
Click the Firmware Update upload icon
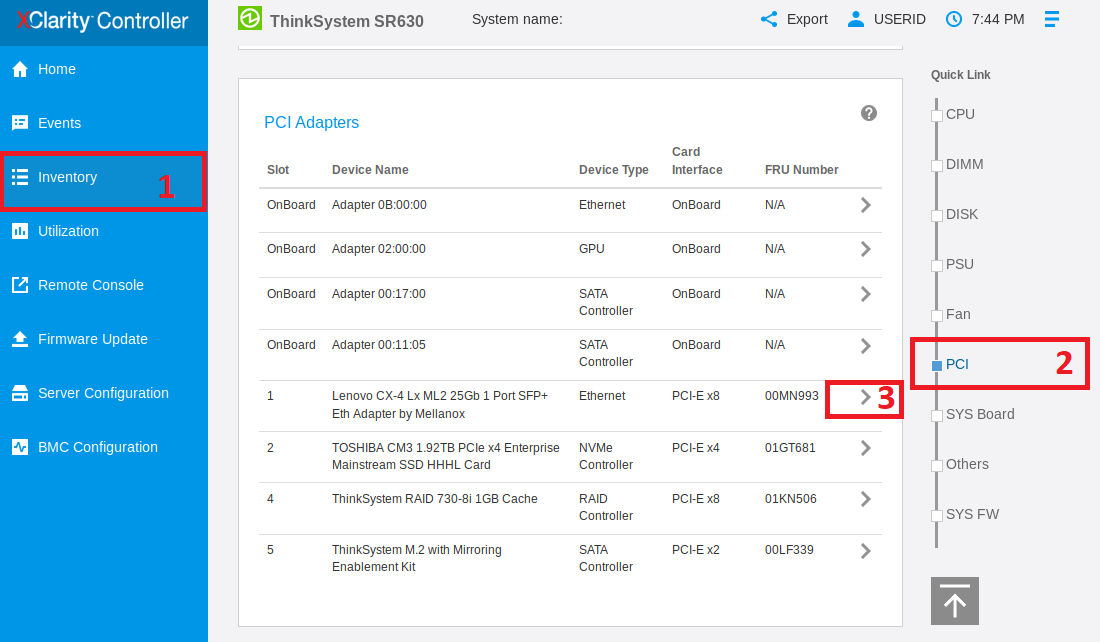pos(20,339)
